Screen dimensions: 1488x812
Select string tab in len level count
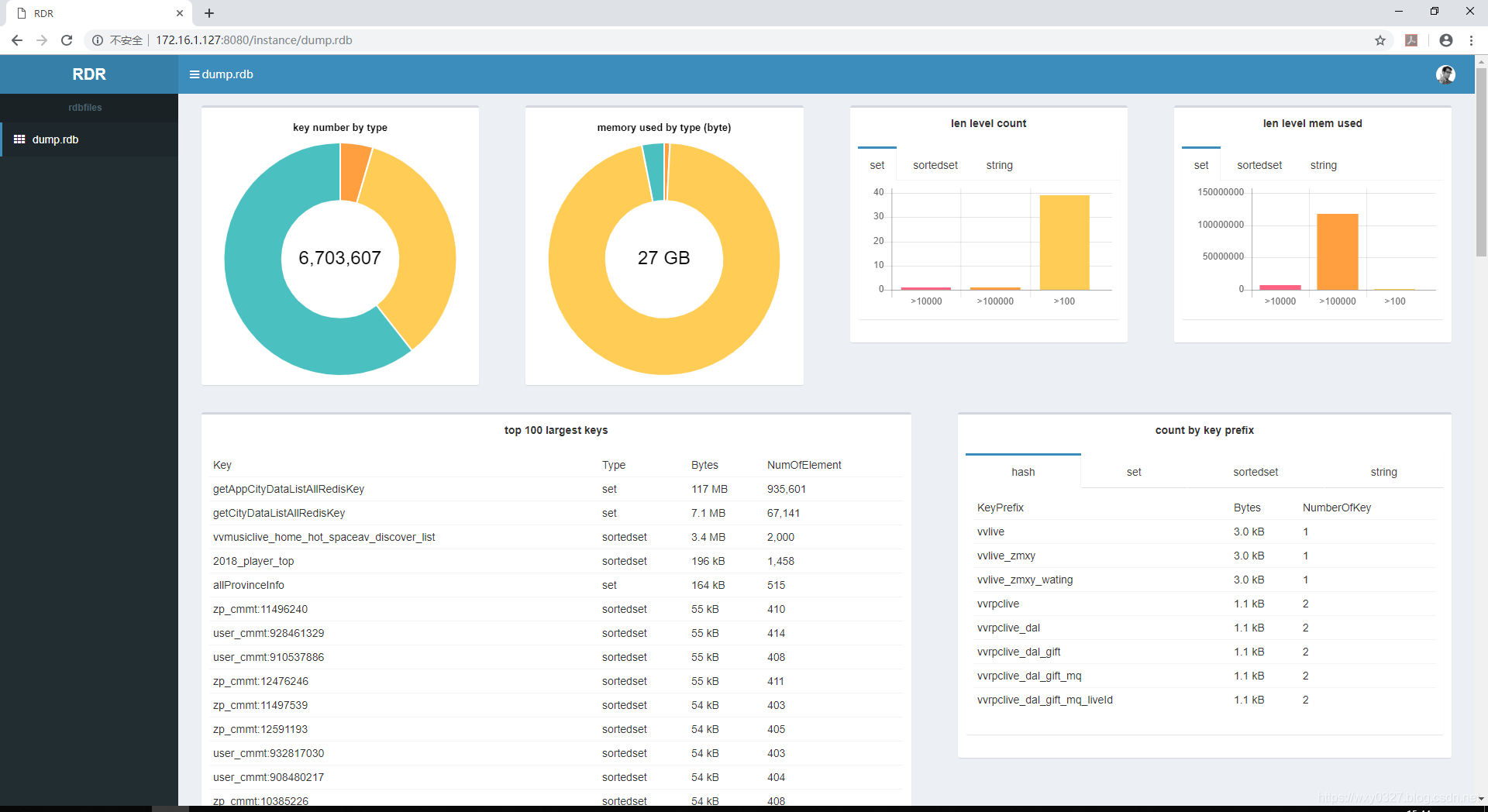click(1000, 165)
